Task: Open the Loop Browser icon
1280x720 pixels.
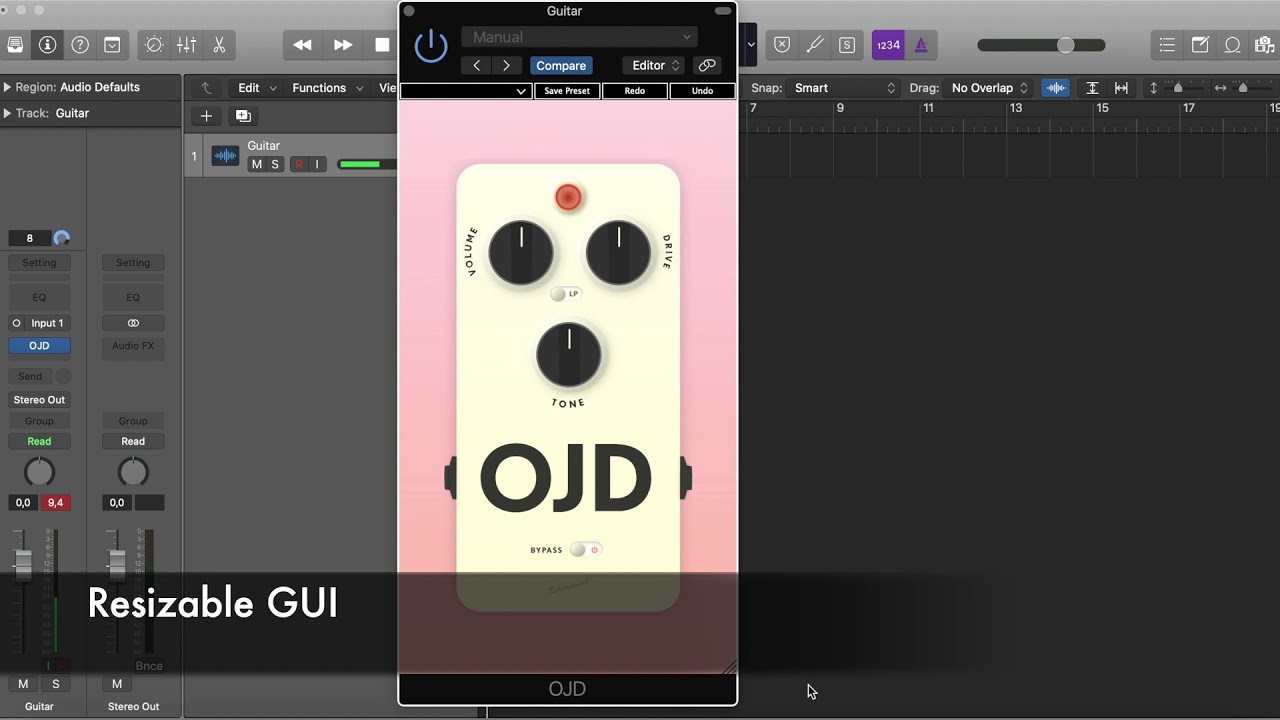Action: tap(1233, 45)
